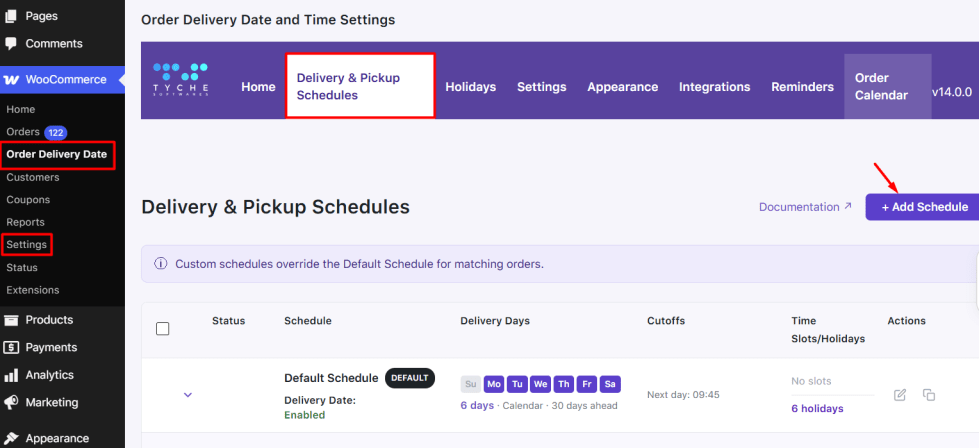The width and height of the screenshot is (979, 448).
Task: Toggle the Th delivery day chip
Action: 563,384
